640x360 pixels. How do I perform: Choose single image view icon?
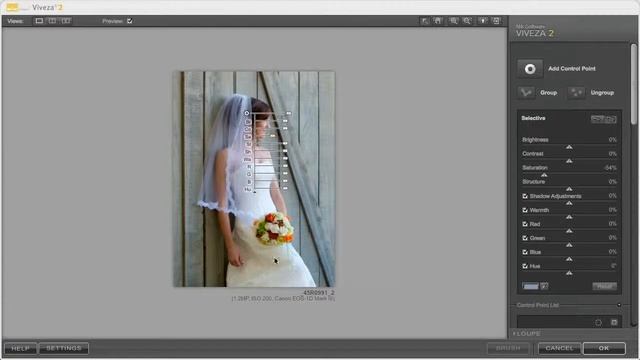pos(39,21)
